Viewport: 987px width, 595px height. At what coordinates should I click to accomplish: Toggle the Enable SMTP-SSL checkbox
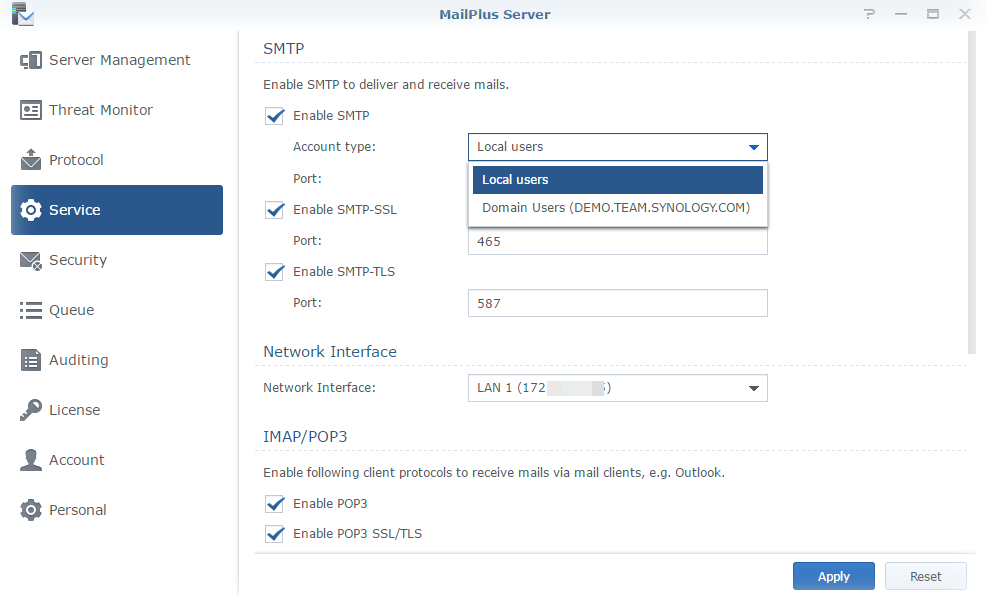tap(274, 210)
